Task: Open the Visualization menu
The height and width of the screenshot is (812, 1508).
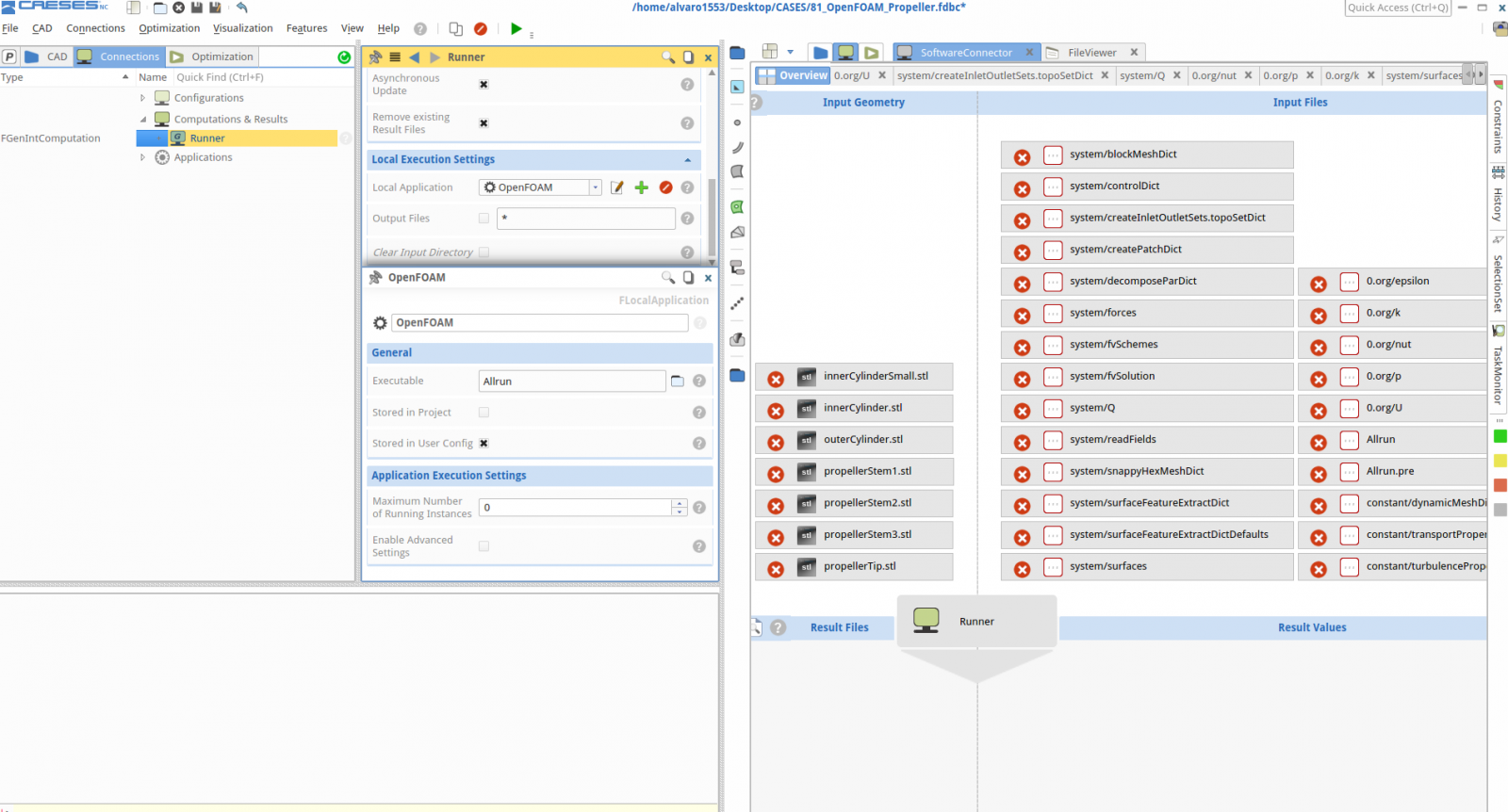Action: coord(242,28)
